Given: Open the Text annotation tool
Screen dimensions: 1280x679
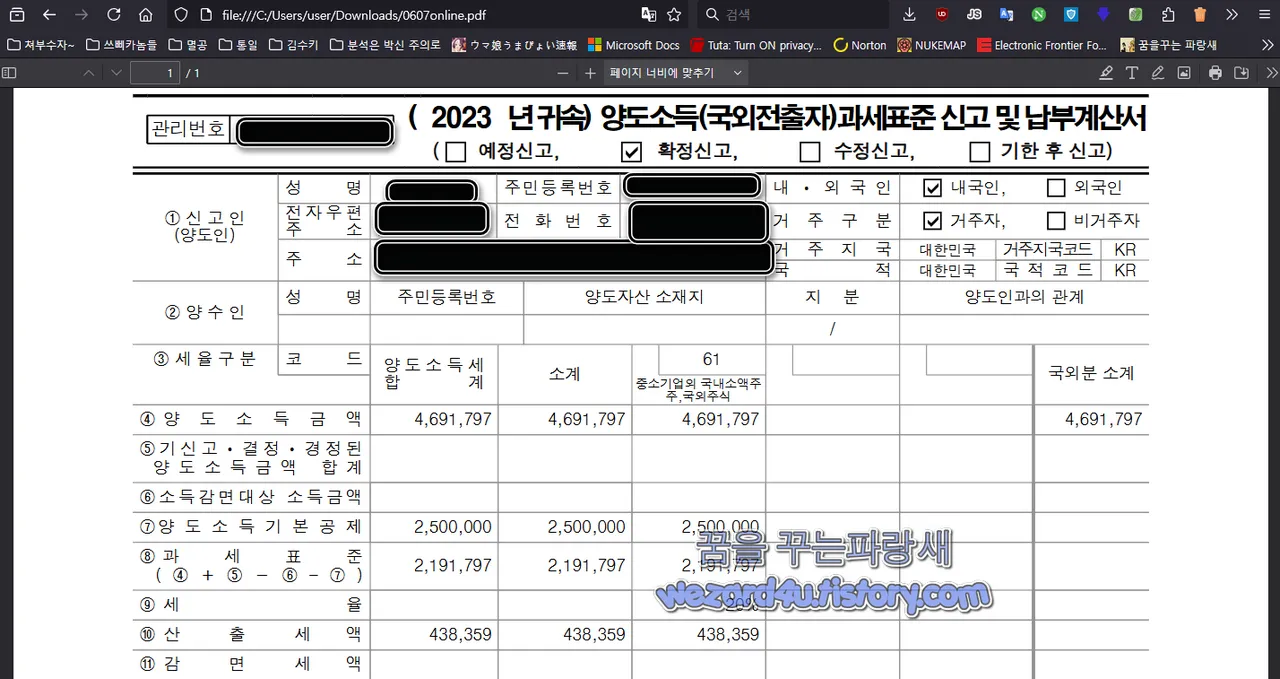Looking at the screenshot, I should coord(1132,73).
